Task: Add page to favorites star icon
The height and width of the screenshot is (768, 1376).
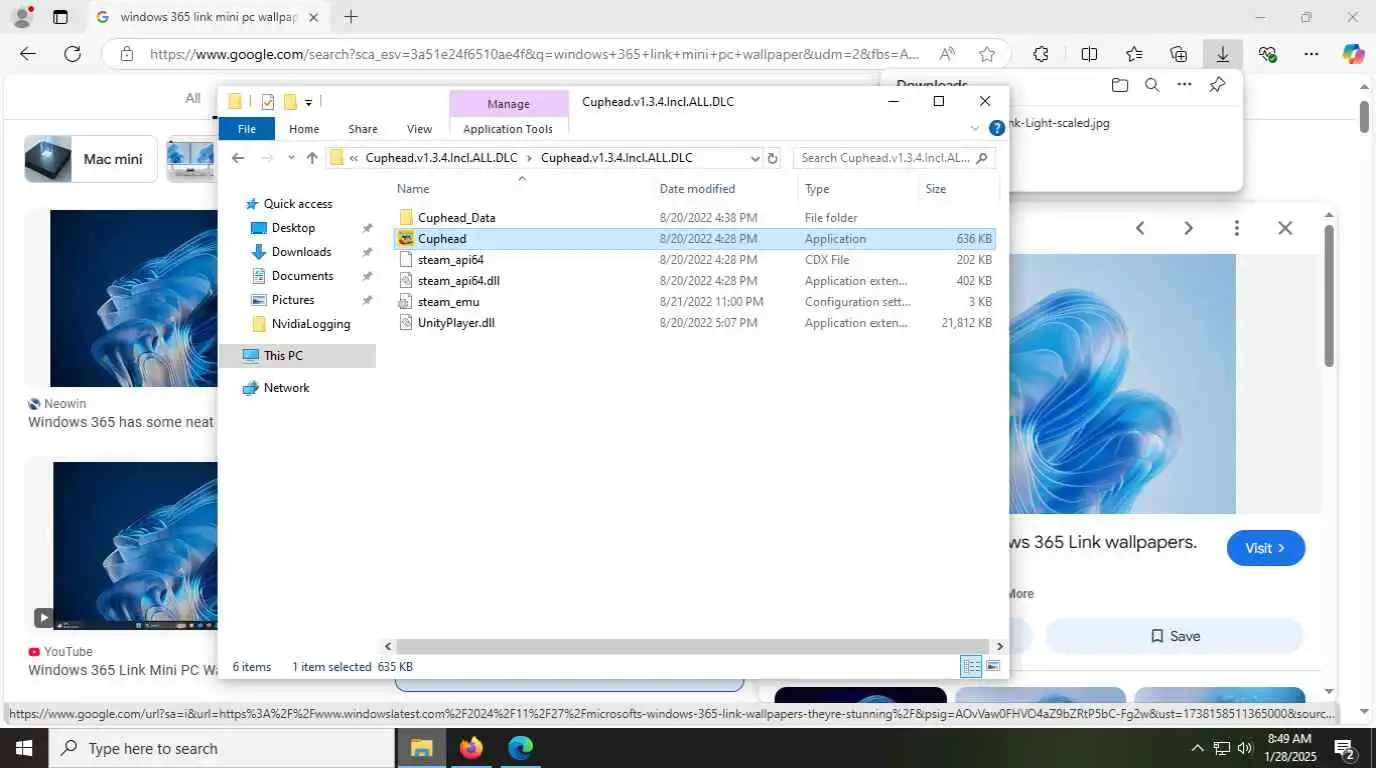Action: click(x=987, y=54)
